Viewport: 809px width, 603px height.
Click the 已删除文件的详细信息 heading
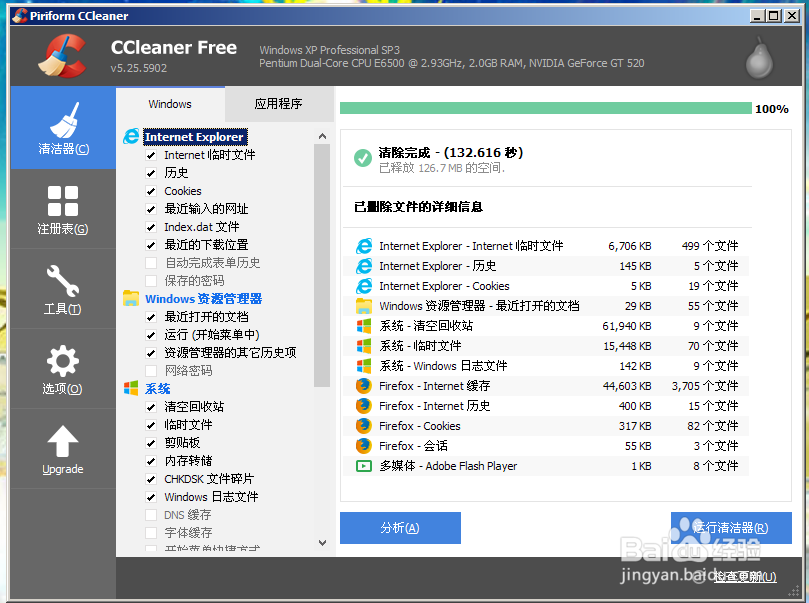click(418, 207)
